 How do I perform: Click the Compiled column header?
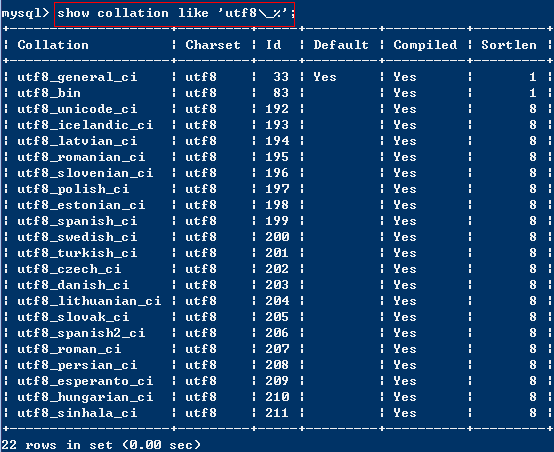click(425, 45)
